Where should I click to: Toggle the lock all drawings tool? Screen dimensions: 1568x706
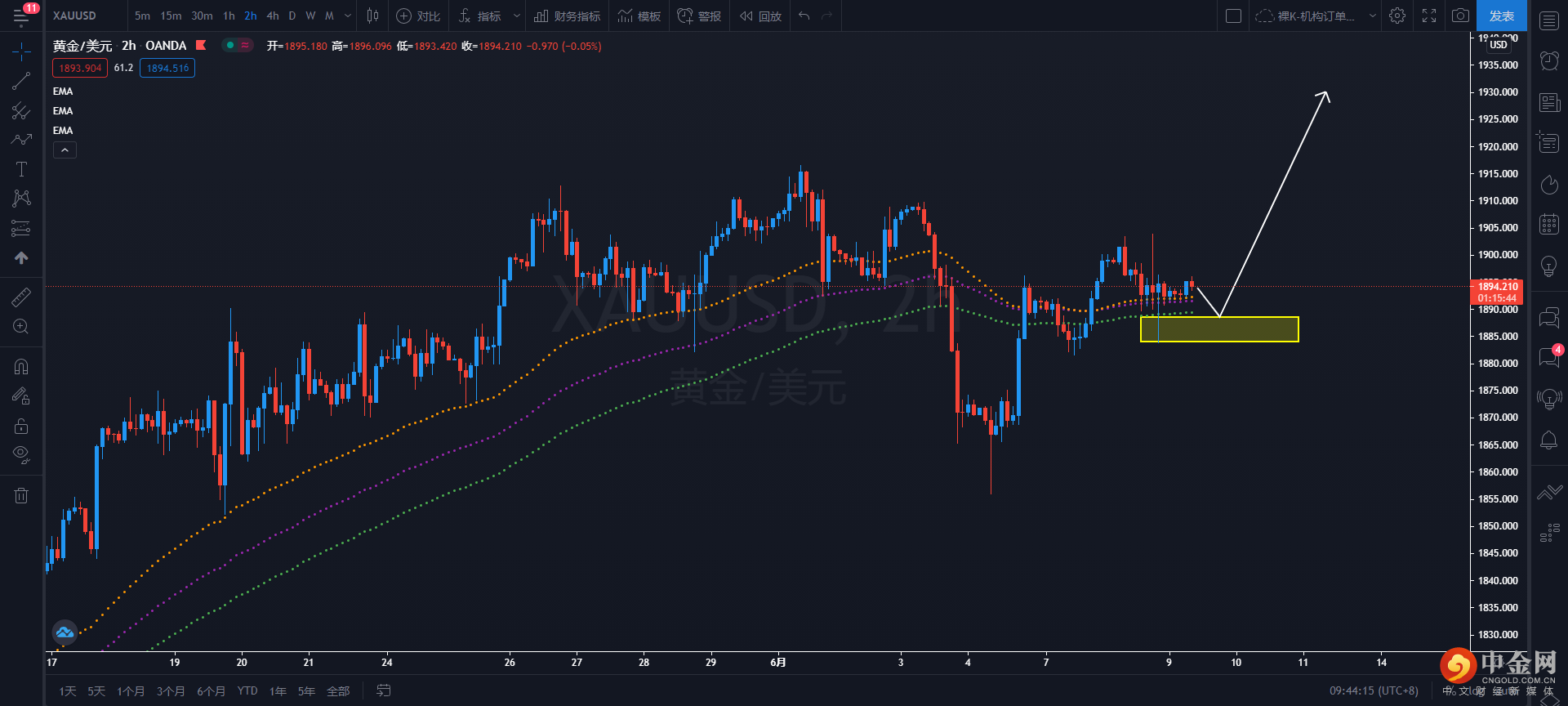tap(21, 426)
